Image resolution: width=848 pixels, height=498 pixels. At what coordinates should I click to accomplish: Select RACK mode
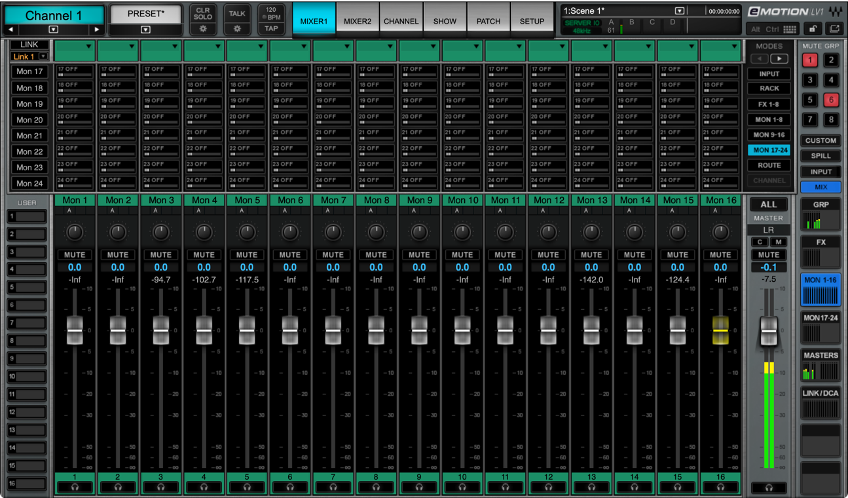point(768,89)
